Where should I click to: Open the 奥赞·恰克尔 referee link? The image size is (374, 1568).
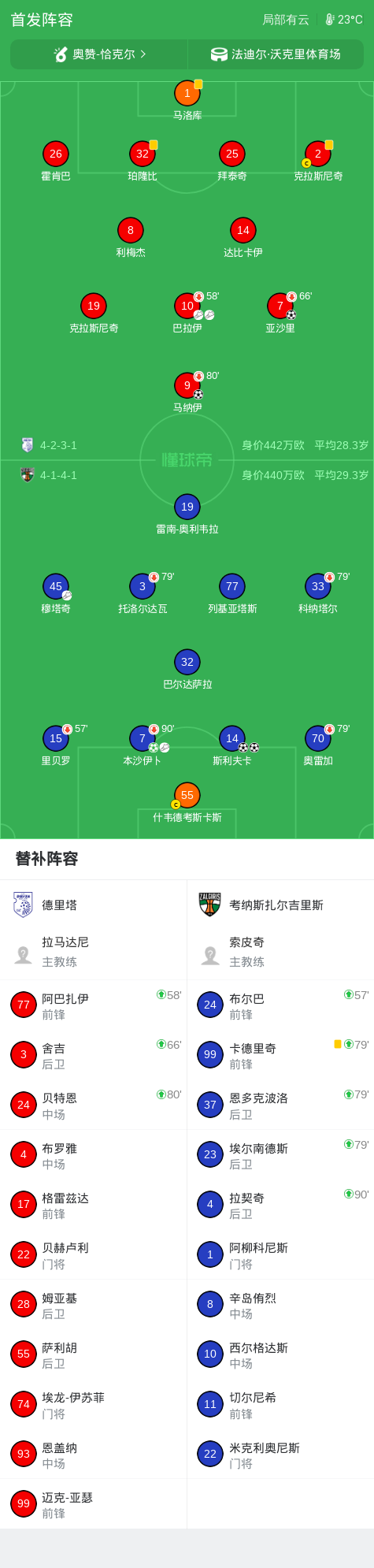coord(99,54)
